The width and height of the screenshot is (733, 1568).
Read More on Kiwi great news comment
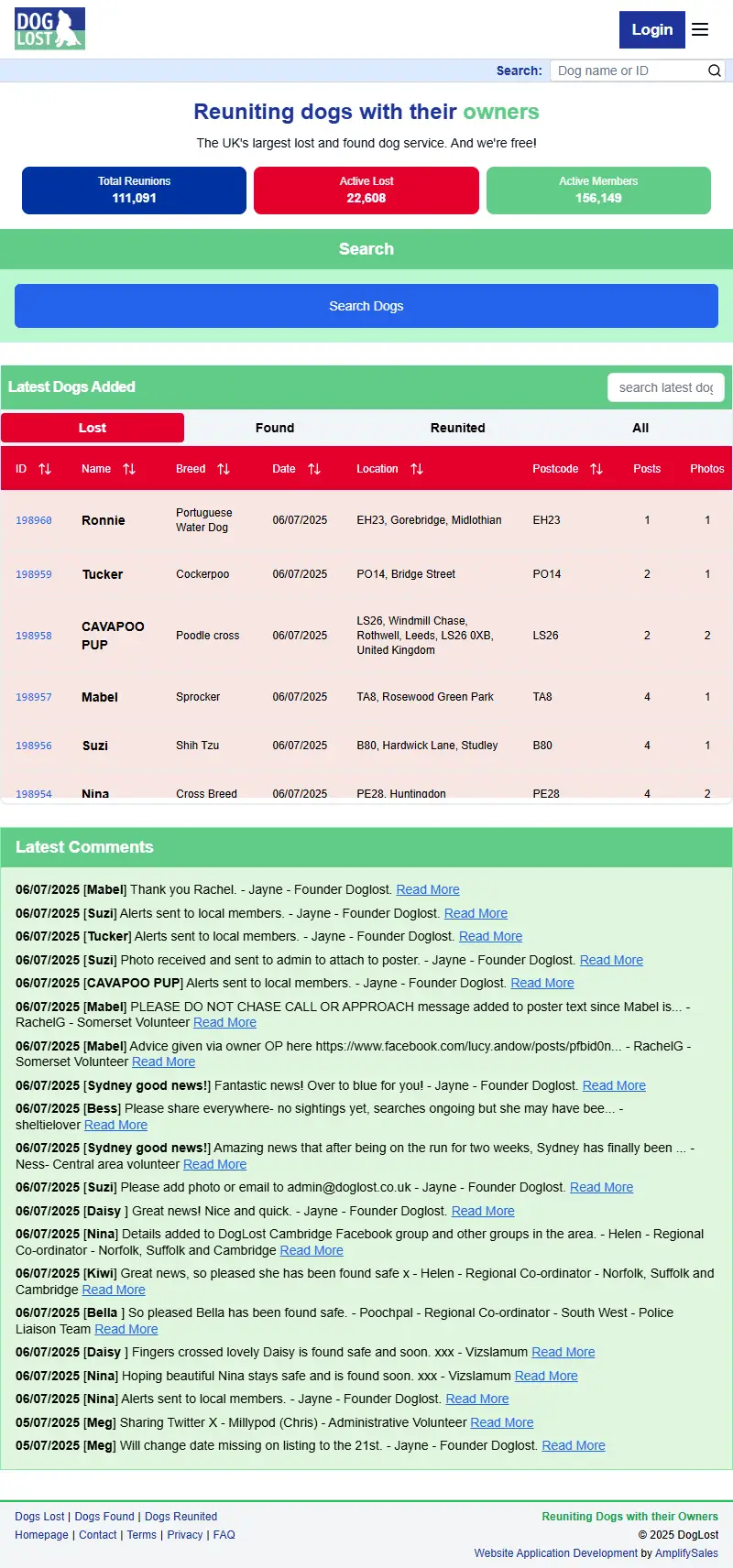point(114,1290)
